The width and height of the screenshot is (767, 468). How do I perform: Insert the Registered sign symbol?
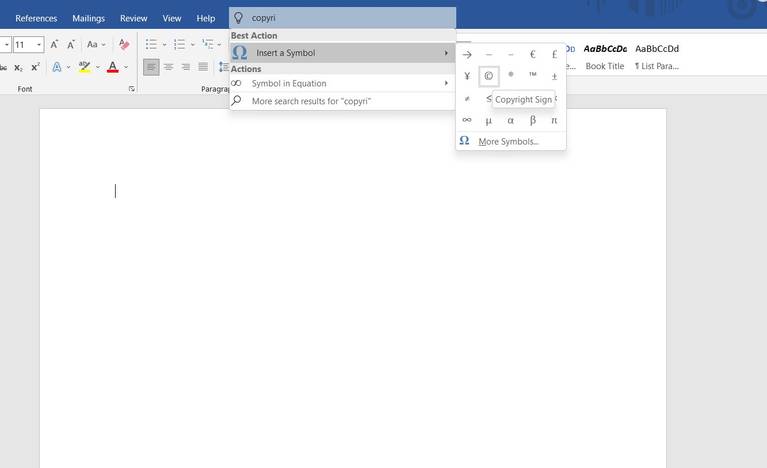click(510, 75)
